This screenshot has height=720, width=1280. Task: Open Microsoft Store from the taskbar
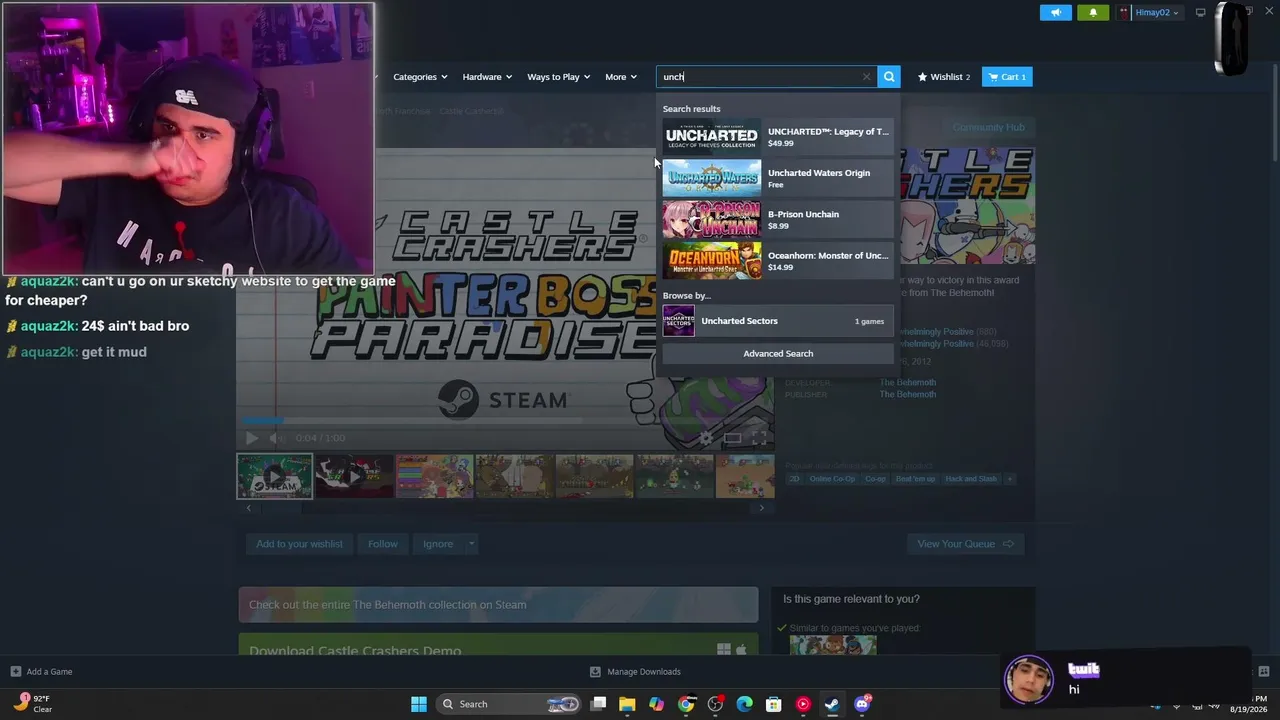click(773, 704)
